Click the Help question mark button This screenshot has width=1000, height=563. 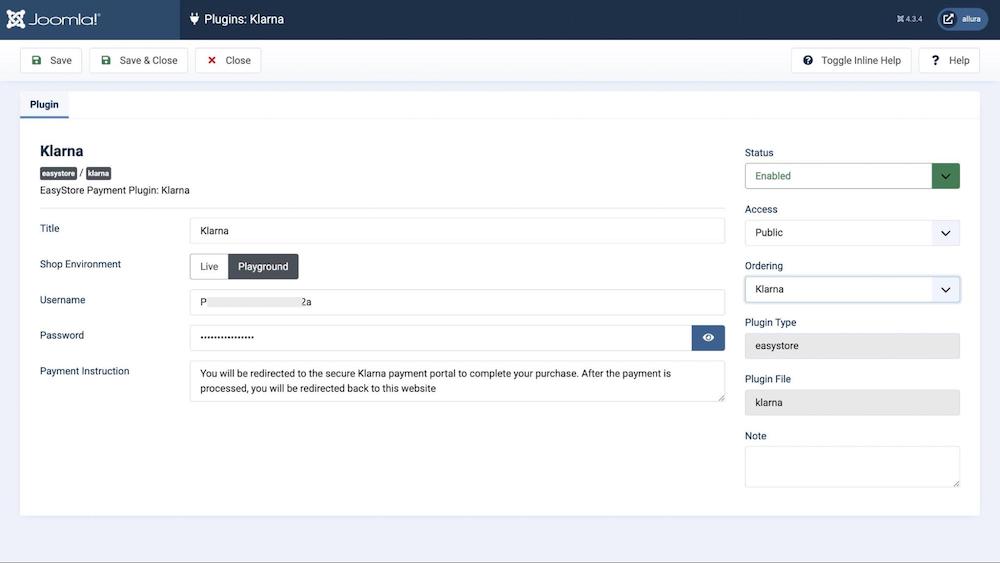(949, 60)
